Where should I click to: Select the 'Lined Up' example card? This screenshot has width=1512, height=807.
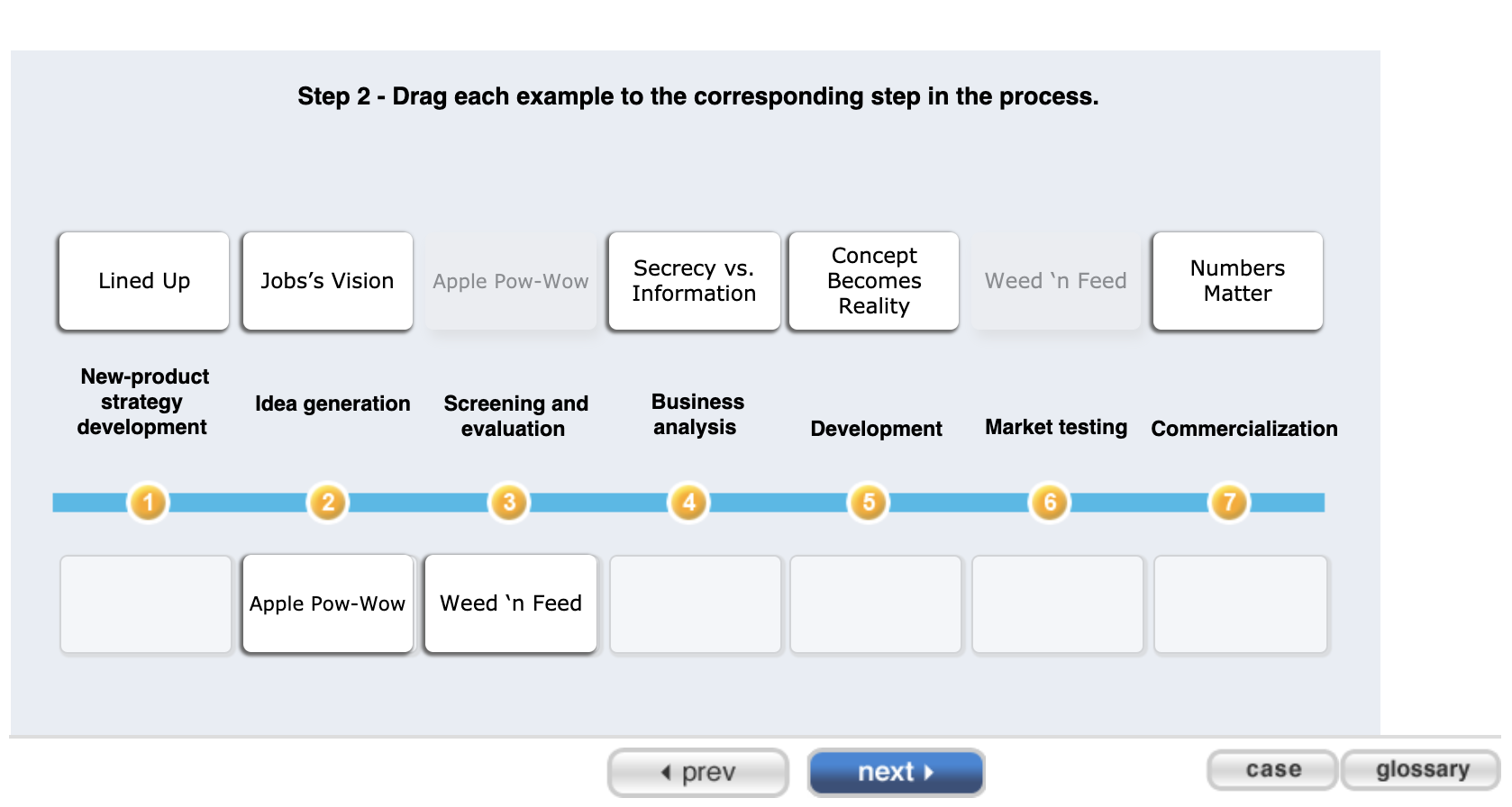point(143,280)
